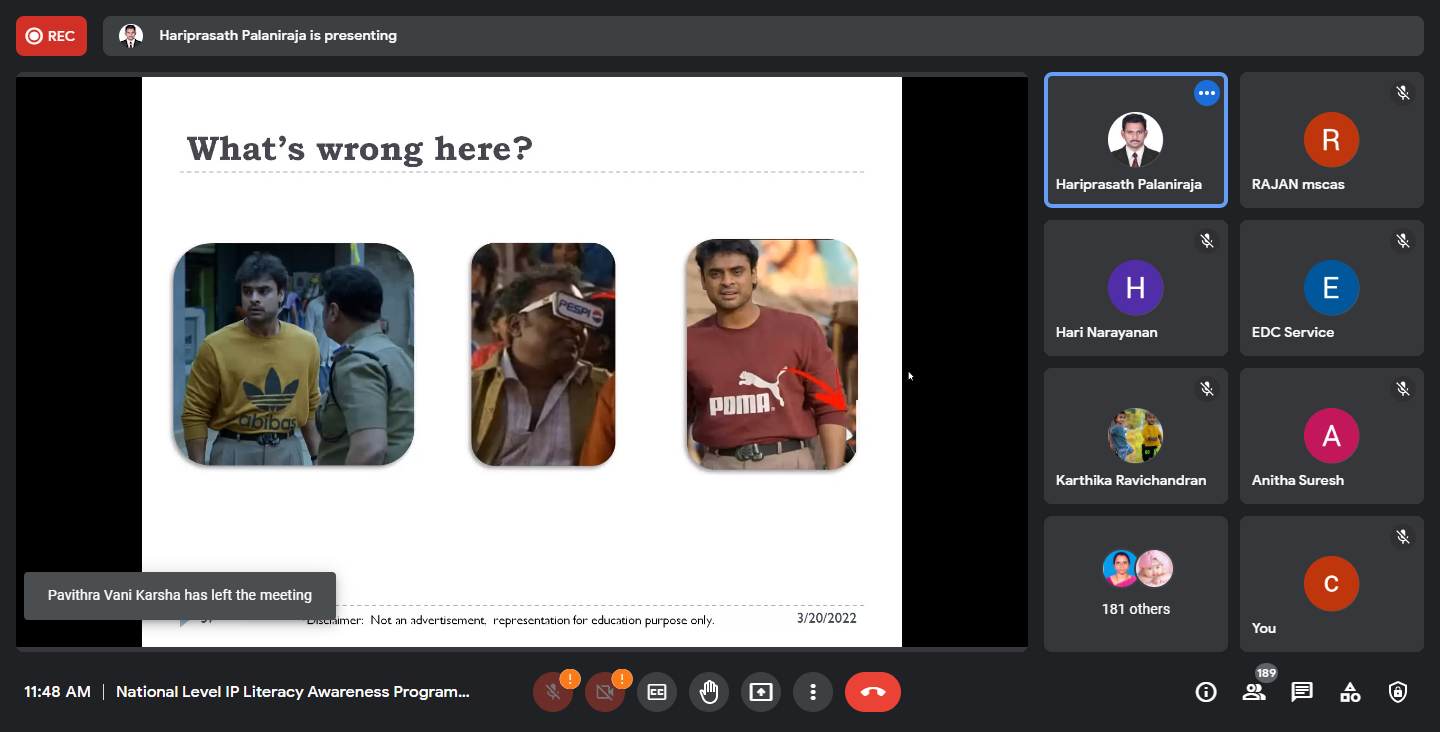This screenshot has height=732, width=1440.
Task: Open chat with everyone icon
Action: click(1302, 692)
